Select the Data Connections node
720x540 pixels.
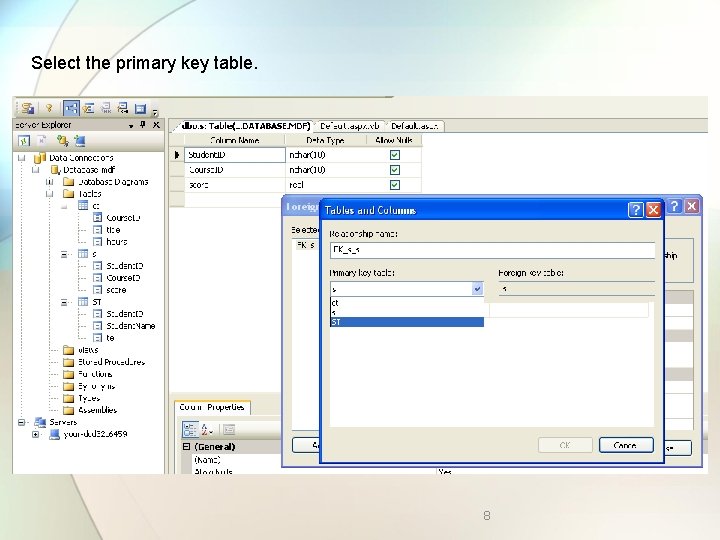point(81,158)
